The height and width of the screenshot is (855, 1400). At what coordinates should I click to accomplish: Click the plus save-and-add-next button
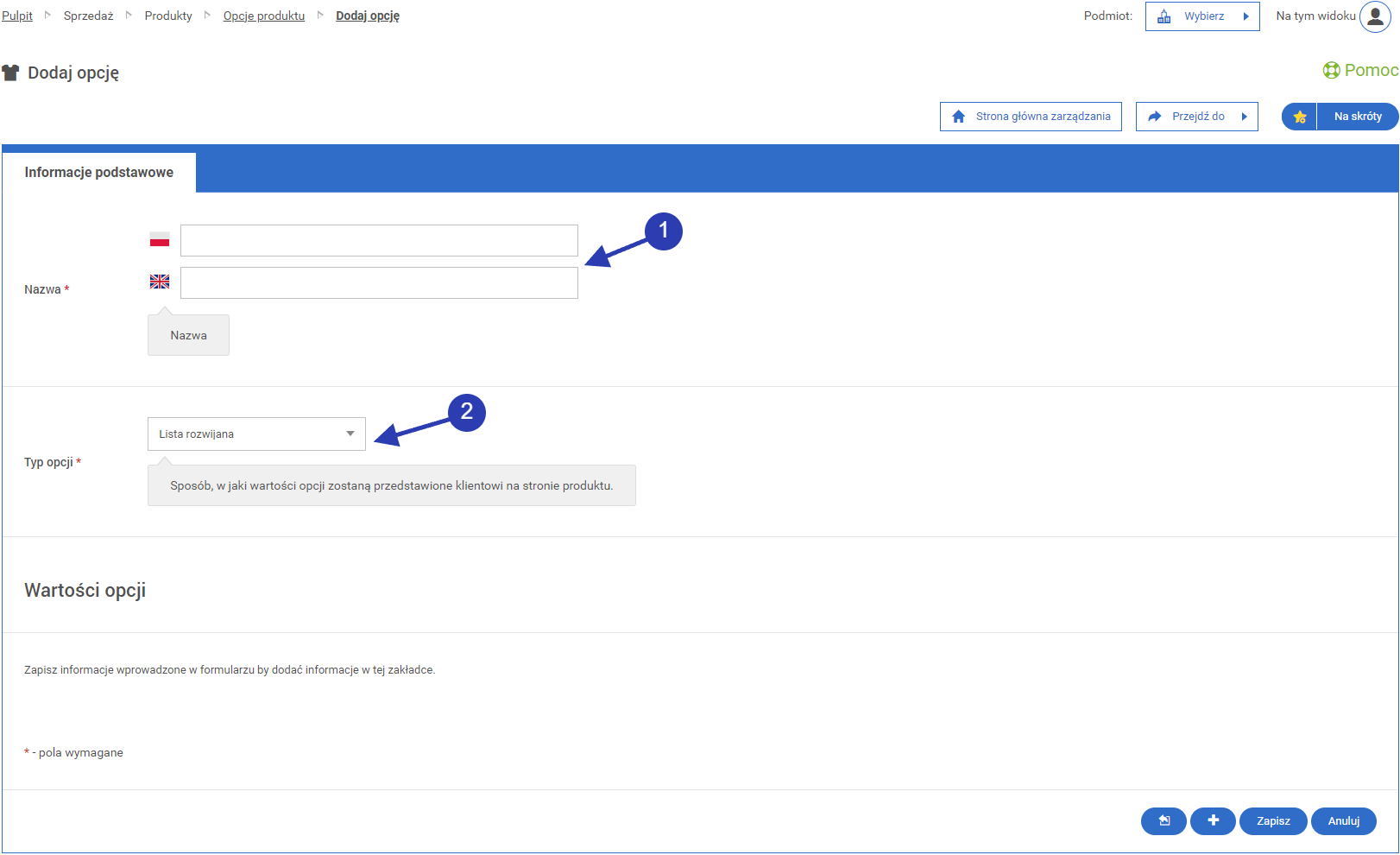tap(1213, 821)
